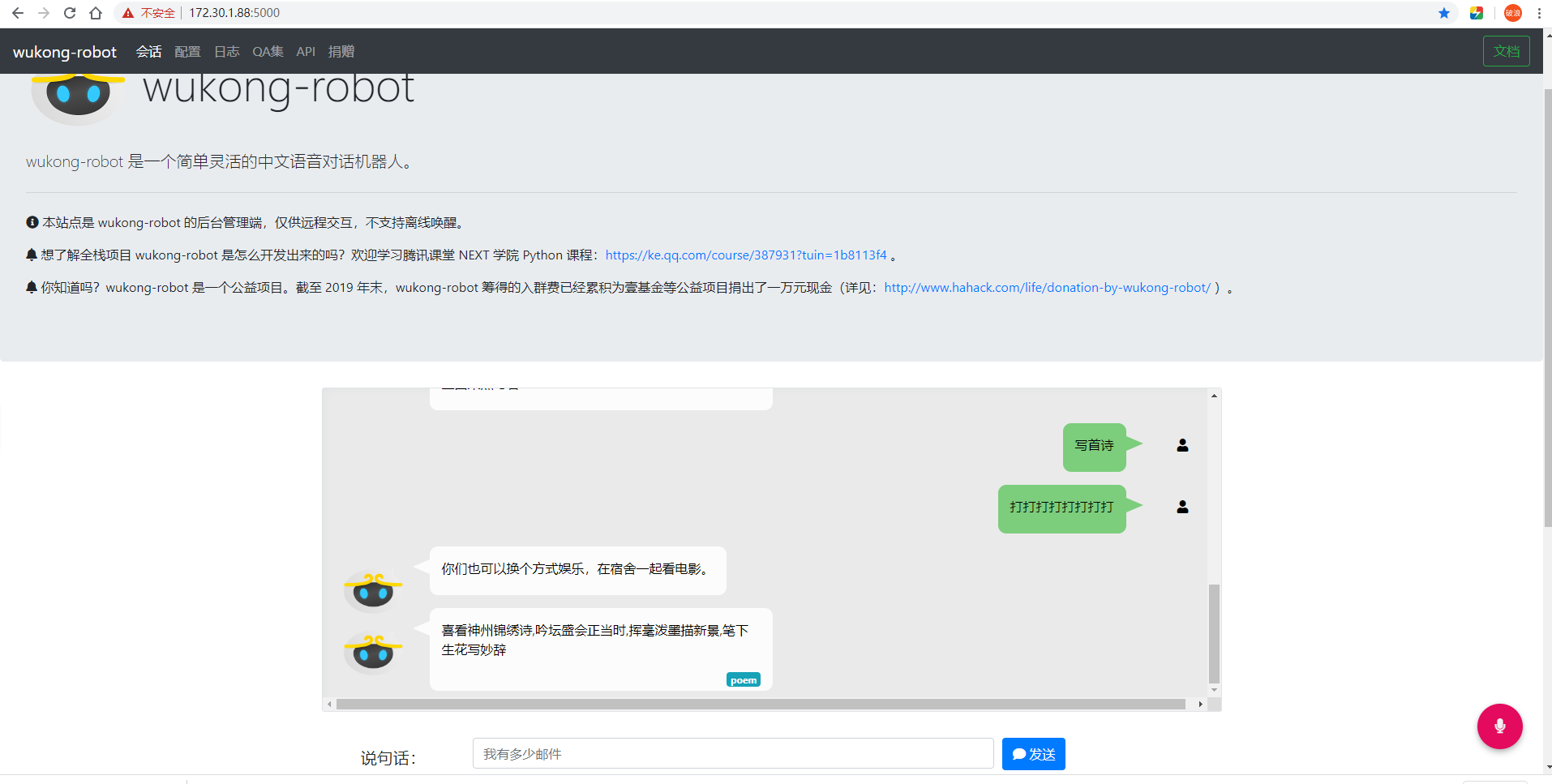Click the large wukong-robot page title
This screenshot has height=784, width=1552.
[278, 89]
